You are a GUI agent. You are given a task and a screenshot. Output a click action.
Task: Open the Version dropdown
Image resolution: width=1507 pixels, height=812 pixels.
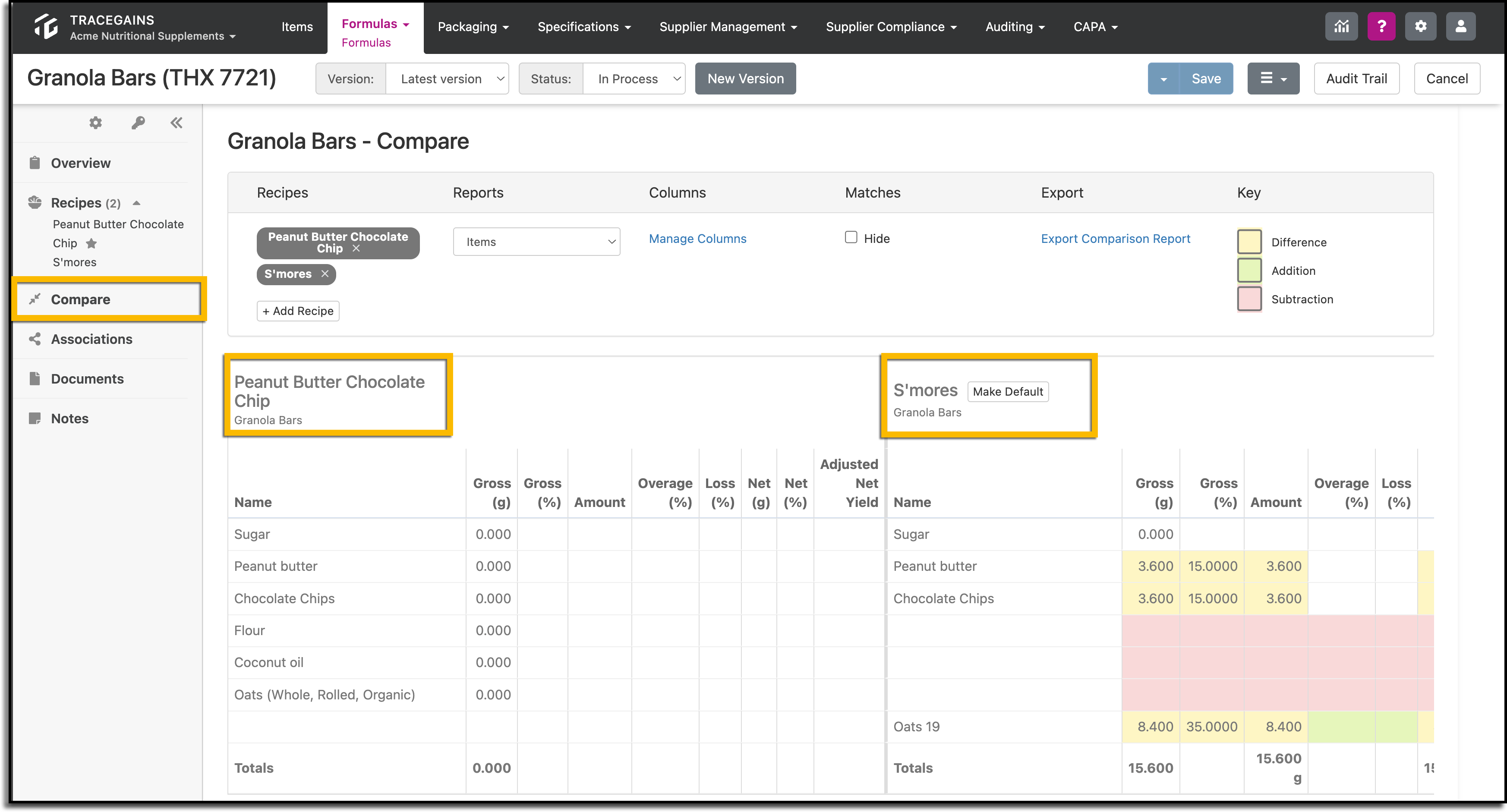(x=447, y=79)
